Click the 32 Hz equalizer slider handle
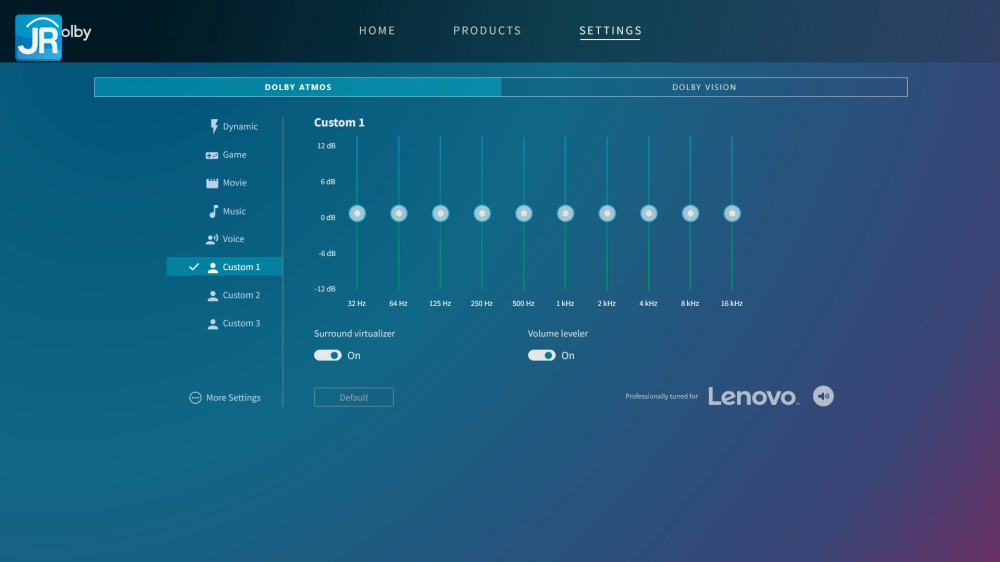Screen dimensions: 1000x562 click(357, 213)
